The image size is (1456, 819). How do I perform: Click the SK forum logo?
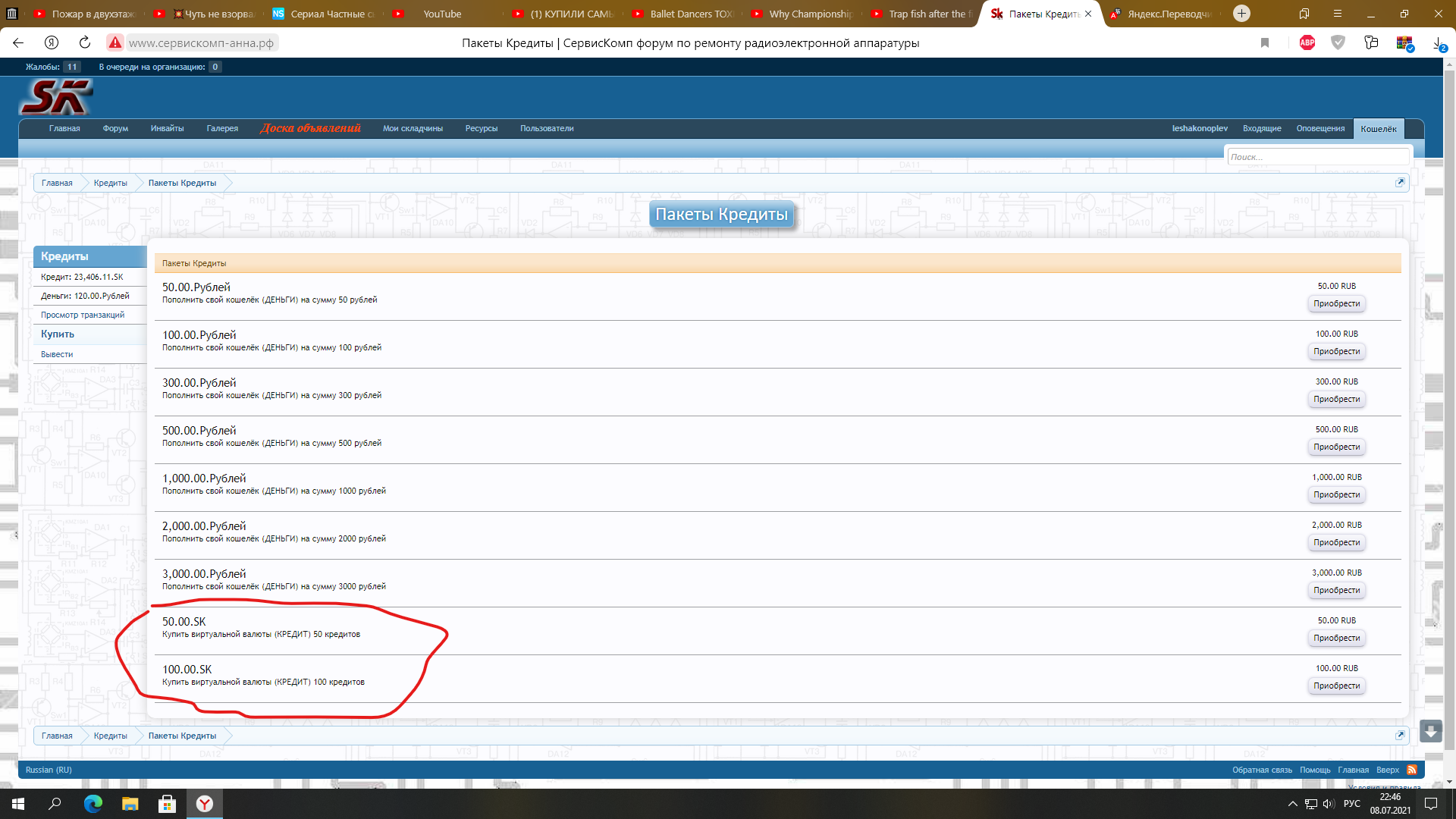coord(55,97)
